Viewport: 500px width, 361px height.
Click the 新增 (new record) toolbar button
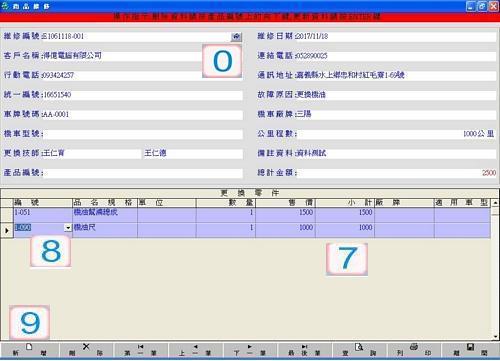click(30, 350)
